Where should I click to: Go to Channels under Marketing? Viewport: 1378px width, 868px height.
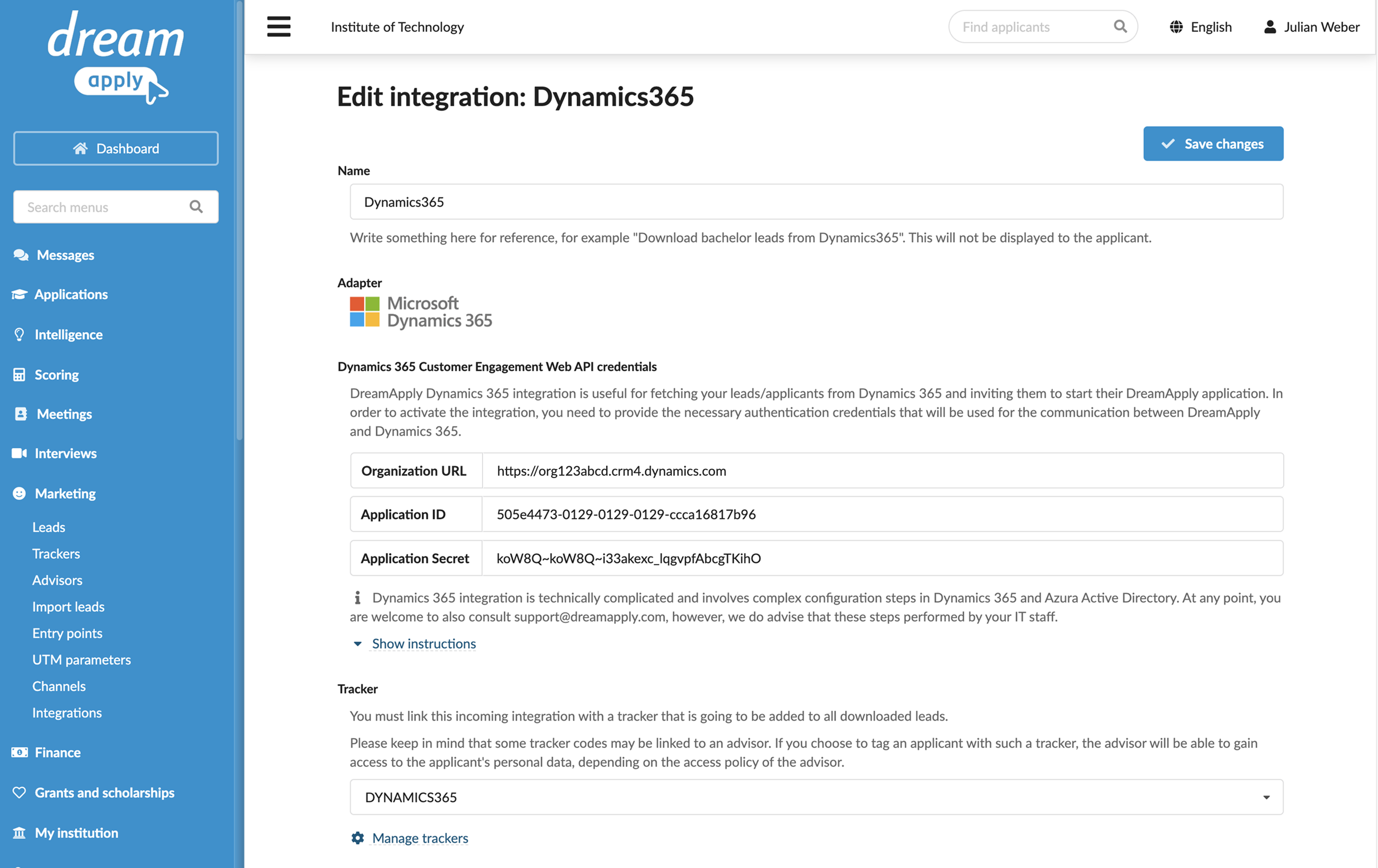(x=59, y=686)
